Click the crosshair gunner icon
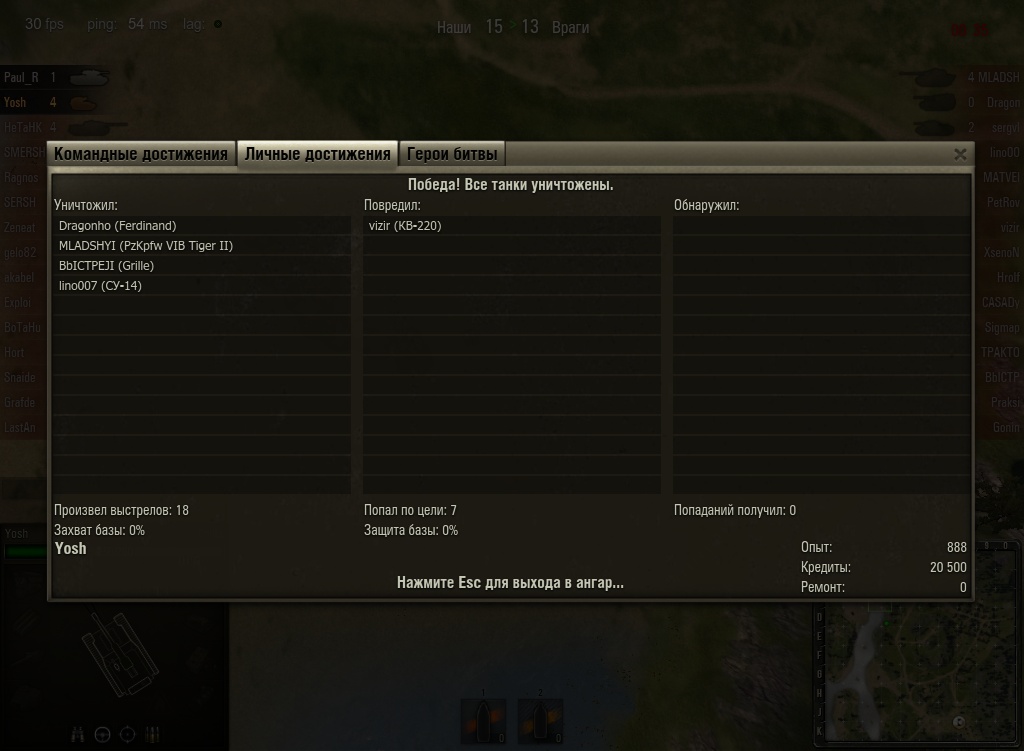 click(127, 735)
